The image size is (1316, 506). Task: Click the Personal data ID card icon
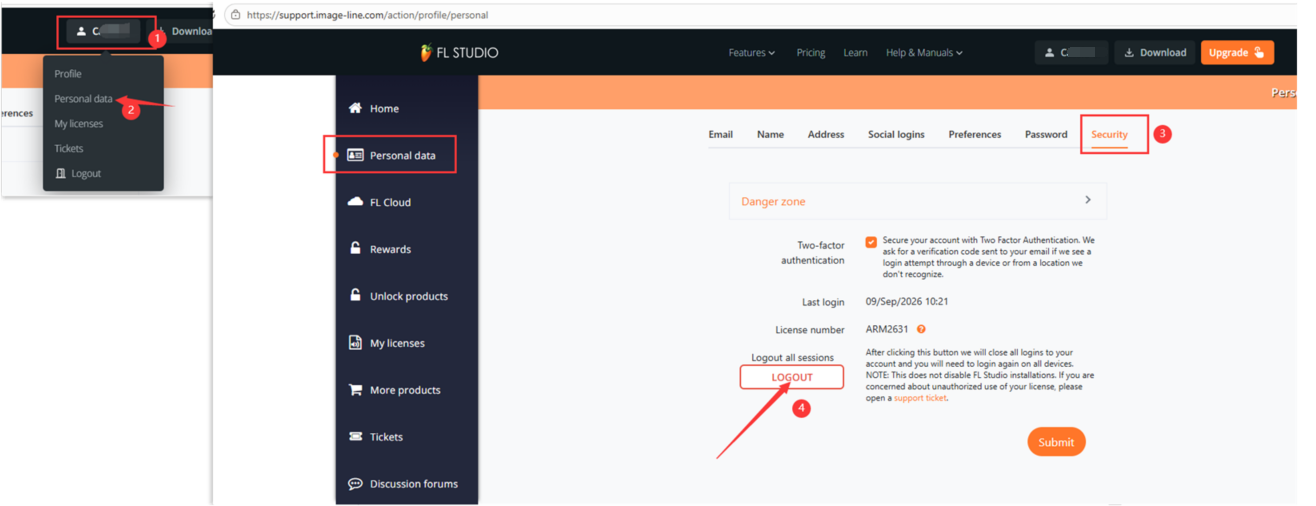(355, 155)
